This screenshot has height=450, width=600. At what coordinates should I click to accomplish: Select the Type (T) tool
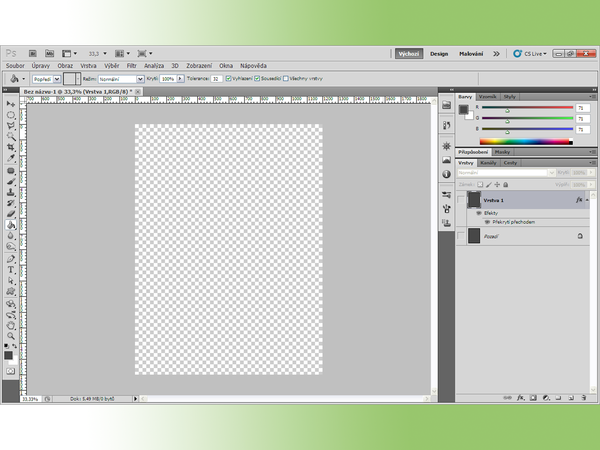pos(11,269)
